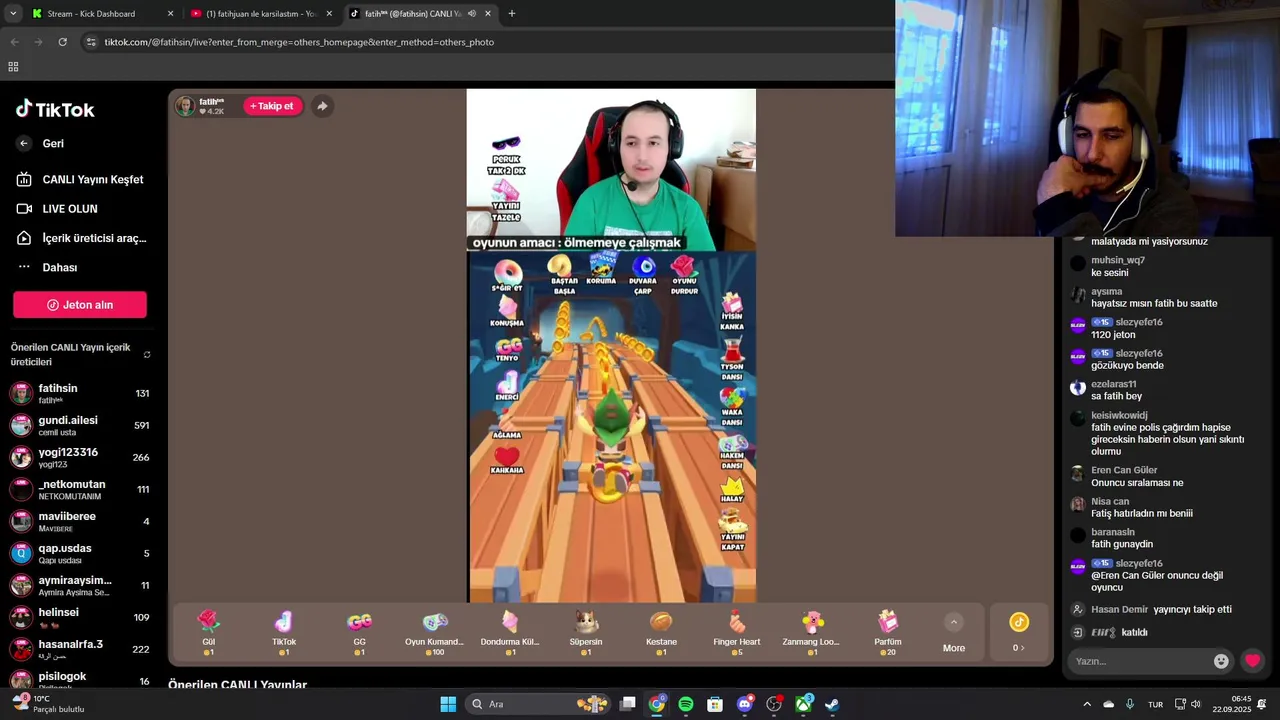Open yogi123316 suggested live stream
Viewport: 1280px width, 720px height.
tap(80, 457)
